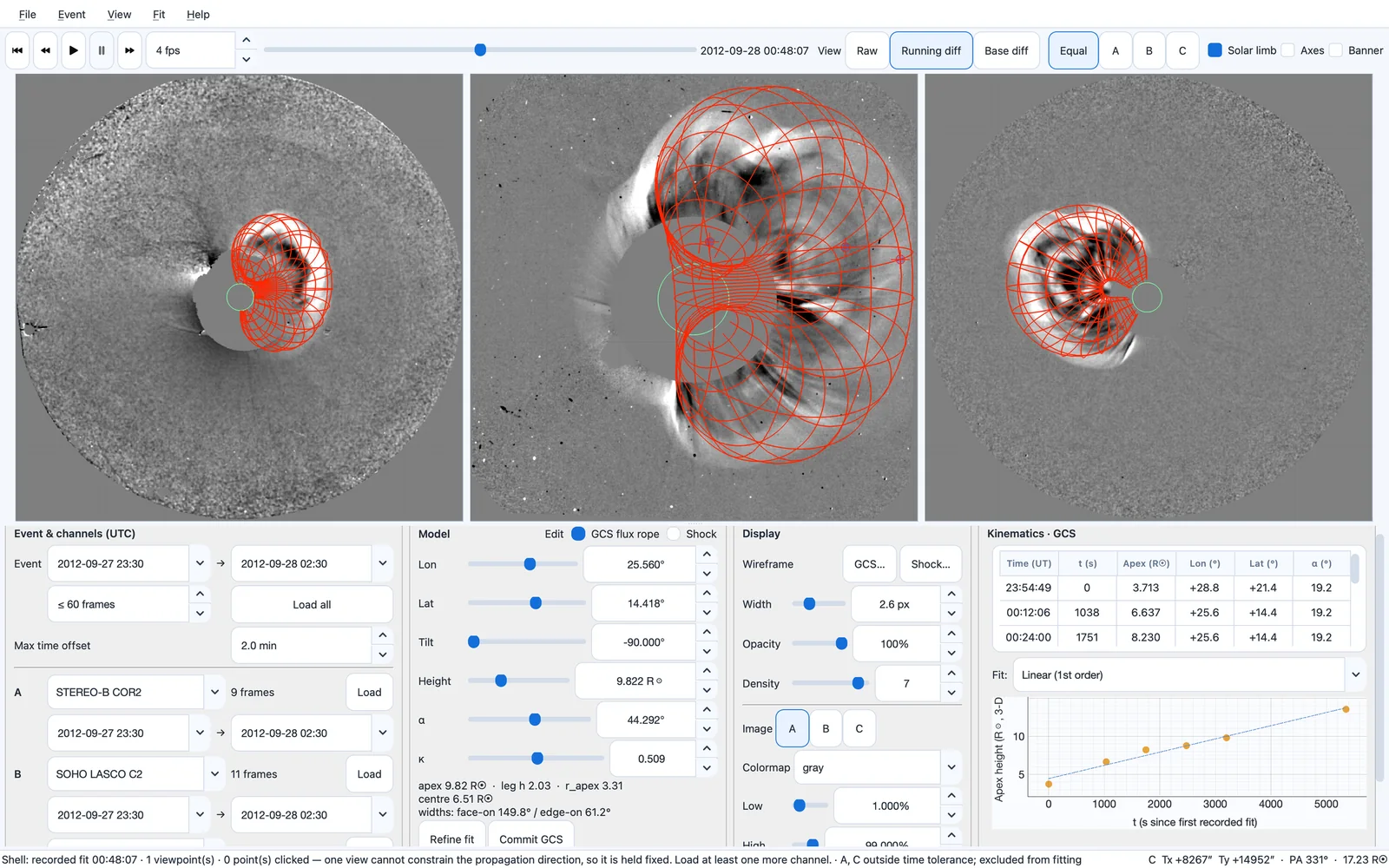Adjust the Opacity slider
Image resolution: width=1389 pixels, height=868 pixels.
click(820, 643)
